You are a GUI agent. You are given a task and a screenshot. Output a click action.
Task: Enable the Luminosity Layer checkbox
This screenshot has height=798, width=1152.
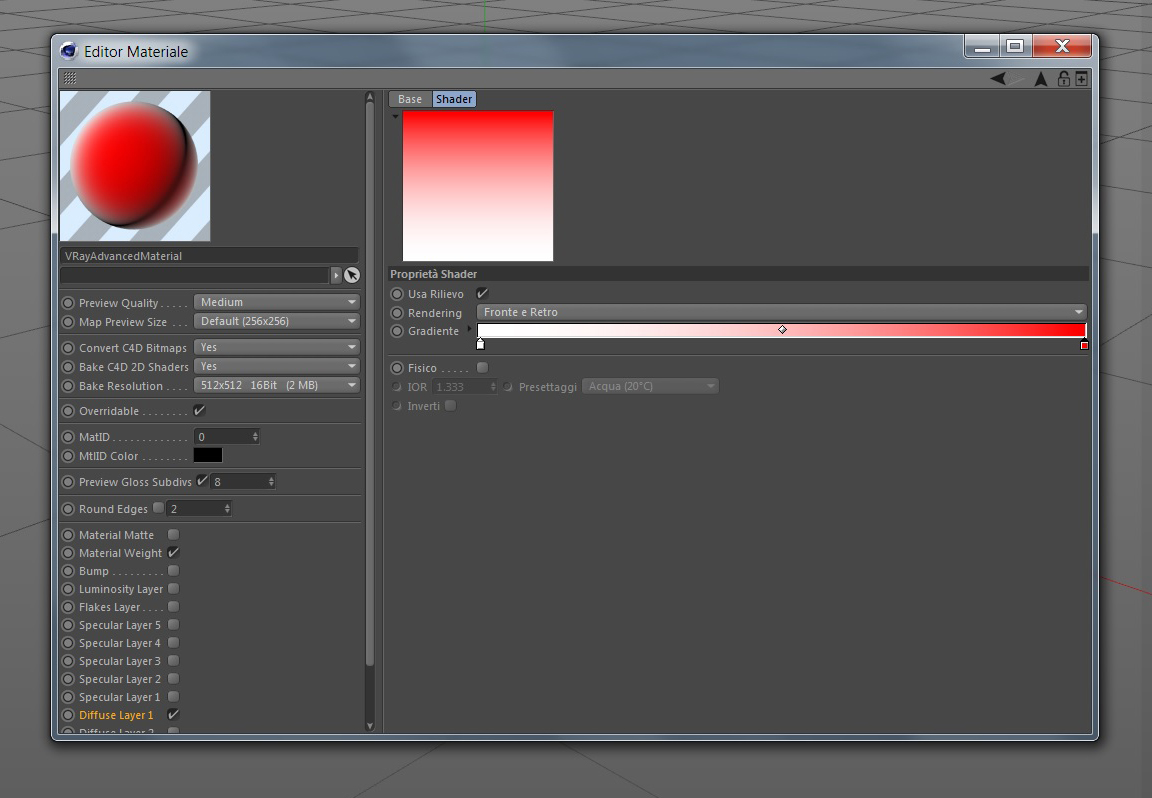coord(173,589)
